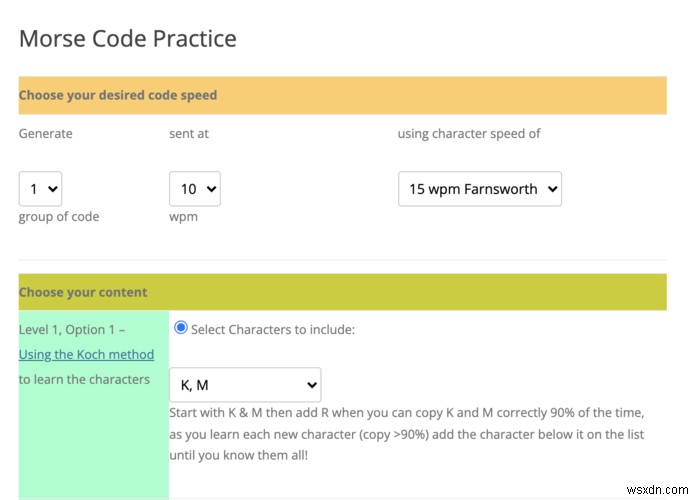Open the sent-at wpm dropdown showing 10

195,188
